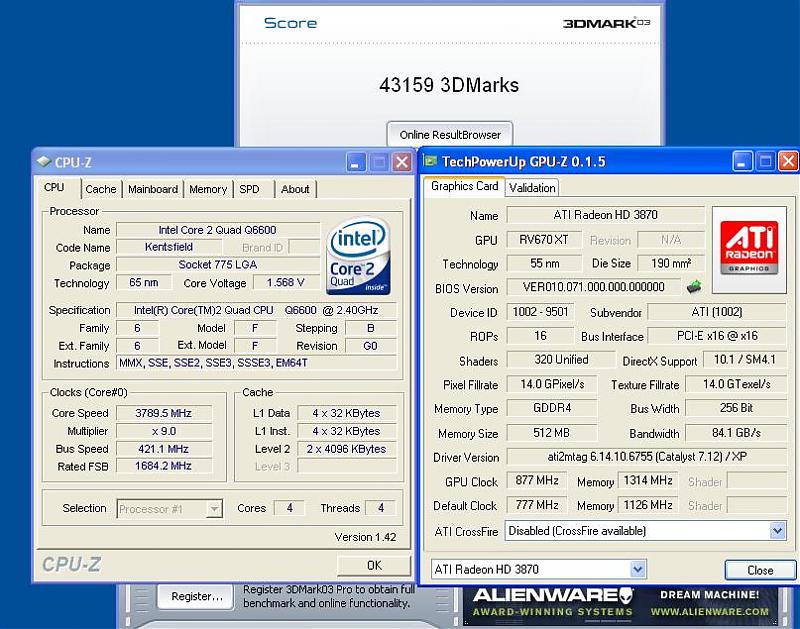Image resolution: width=800 pixels, height=629 pixels.
Task: Click the Threads count value in CPU-Z
Action: point(381,508)
